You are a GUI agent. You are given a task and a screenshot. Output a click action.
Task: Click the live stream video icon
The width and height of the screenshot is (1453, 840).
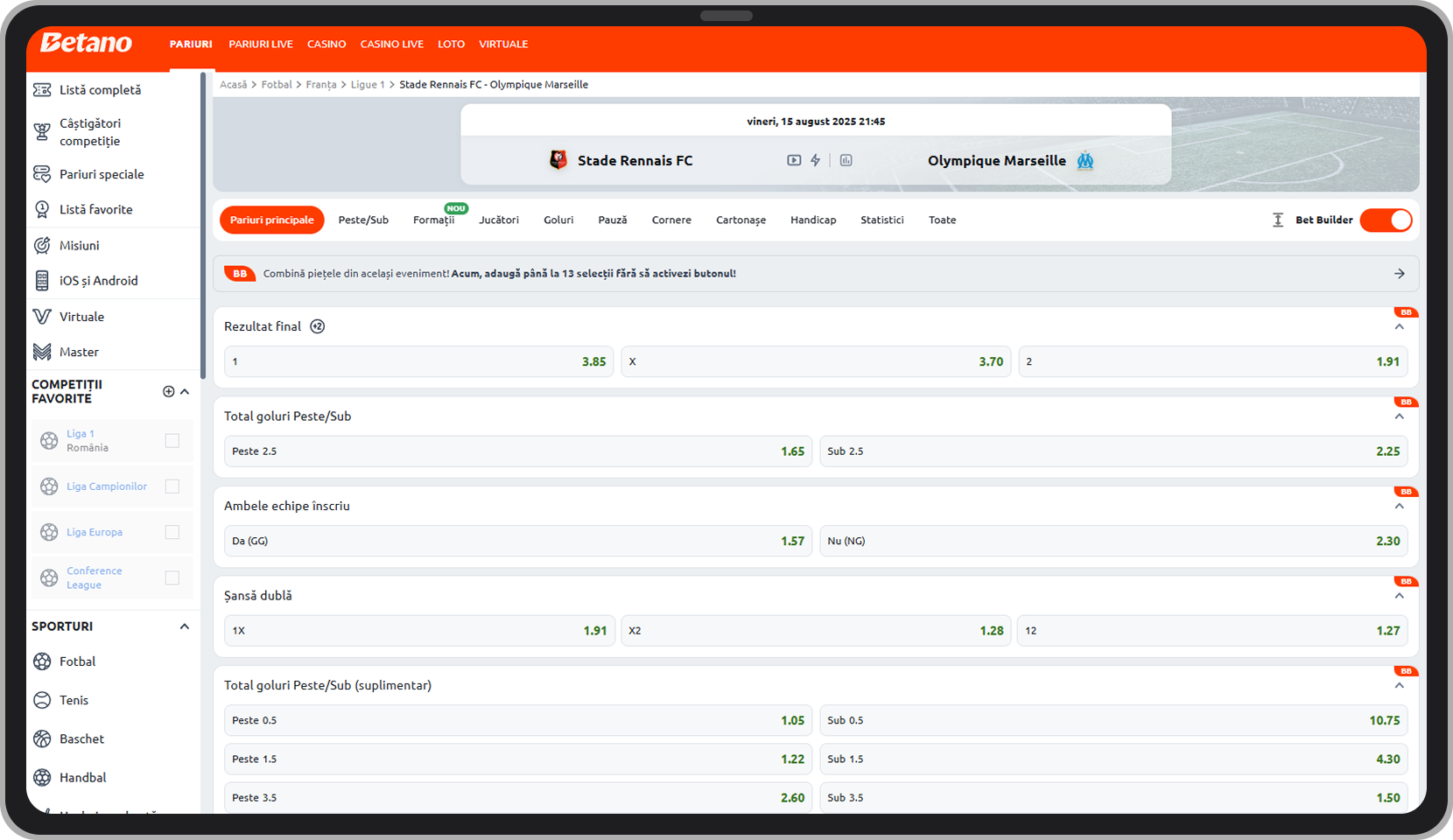point(794,160)
